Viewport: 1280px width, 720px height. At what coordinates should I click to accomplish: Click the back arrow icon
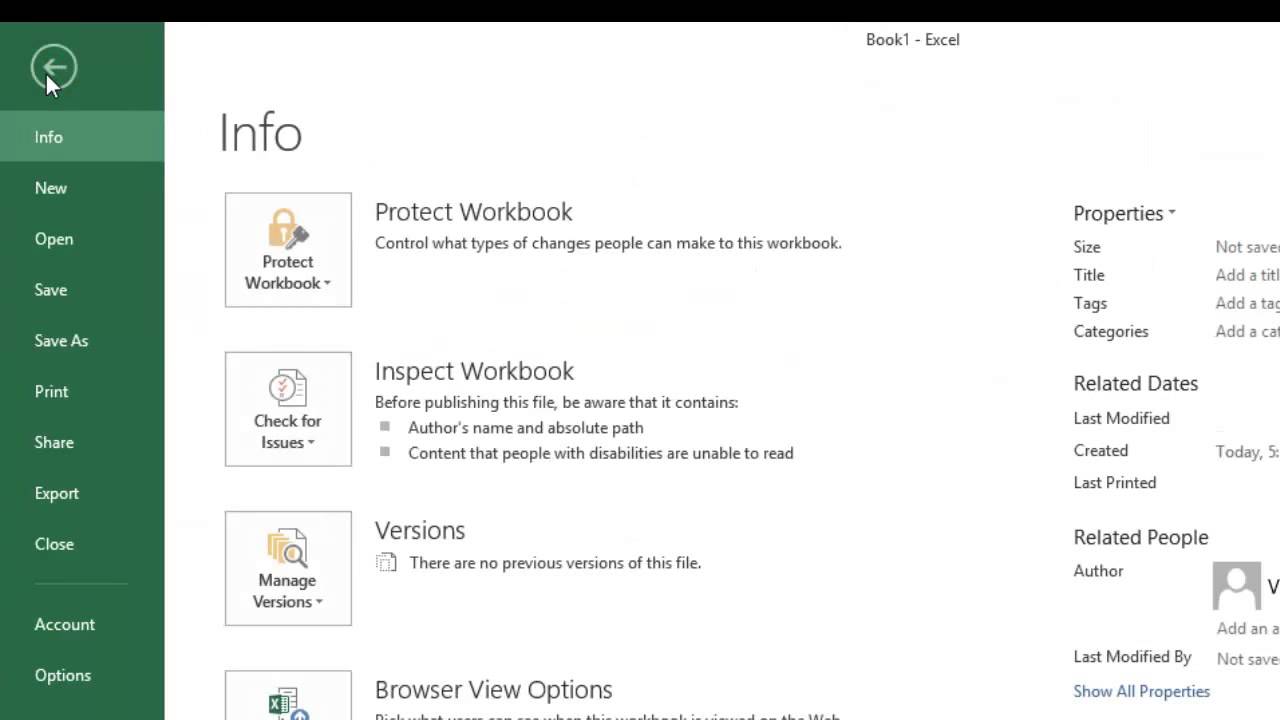pos(53,68)
